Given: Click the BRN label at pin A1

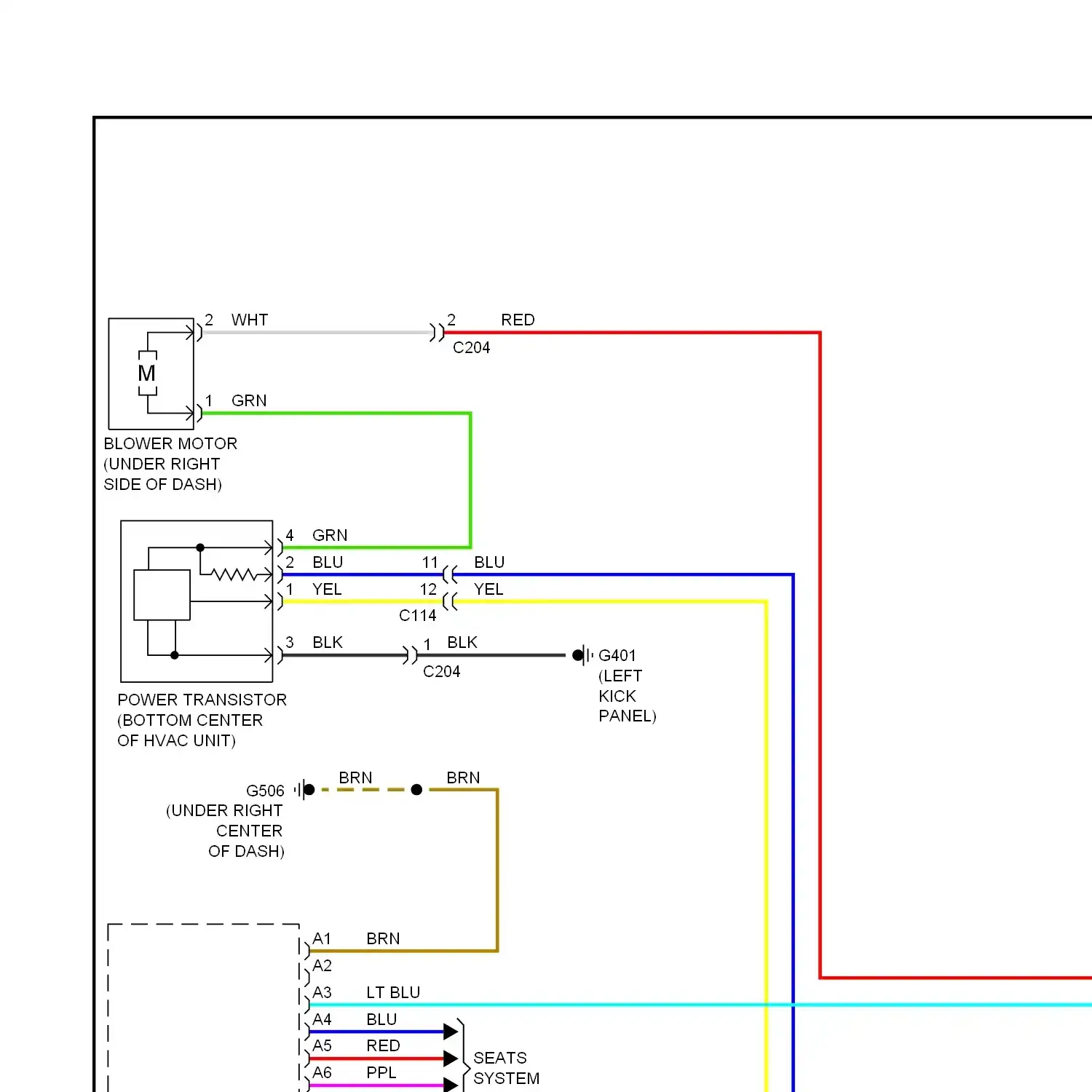Looking at the screenshot, I should click(383, 938).
